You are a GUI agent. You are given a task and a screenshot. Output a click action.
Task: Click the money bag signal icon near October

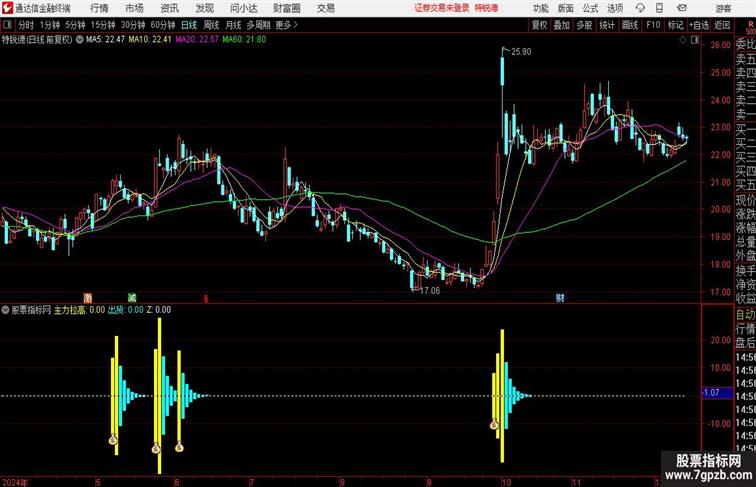click(x=494, y=425)
